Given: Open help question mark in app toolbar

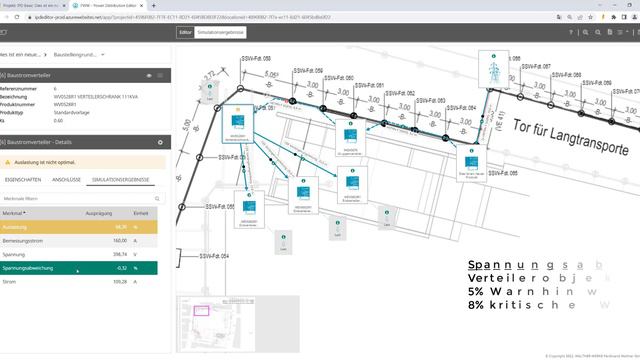Looking at the screenshot, I should click(x=571, y=32).
